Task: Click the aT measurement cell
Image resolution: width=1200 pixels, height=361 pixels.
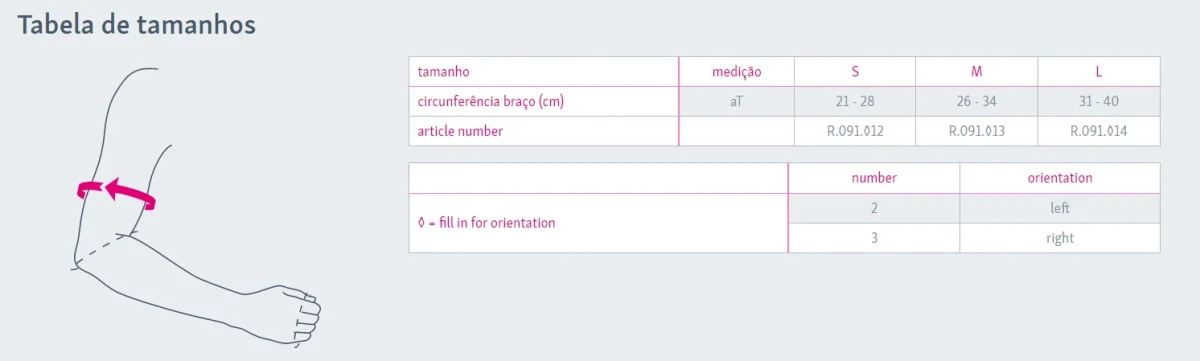Action: (x=737, y=102)
